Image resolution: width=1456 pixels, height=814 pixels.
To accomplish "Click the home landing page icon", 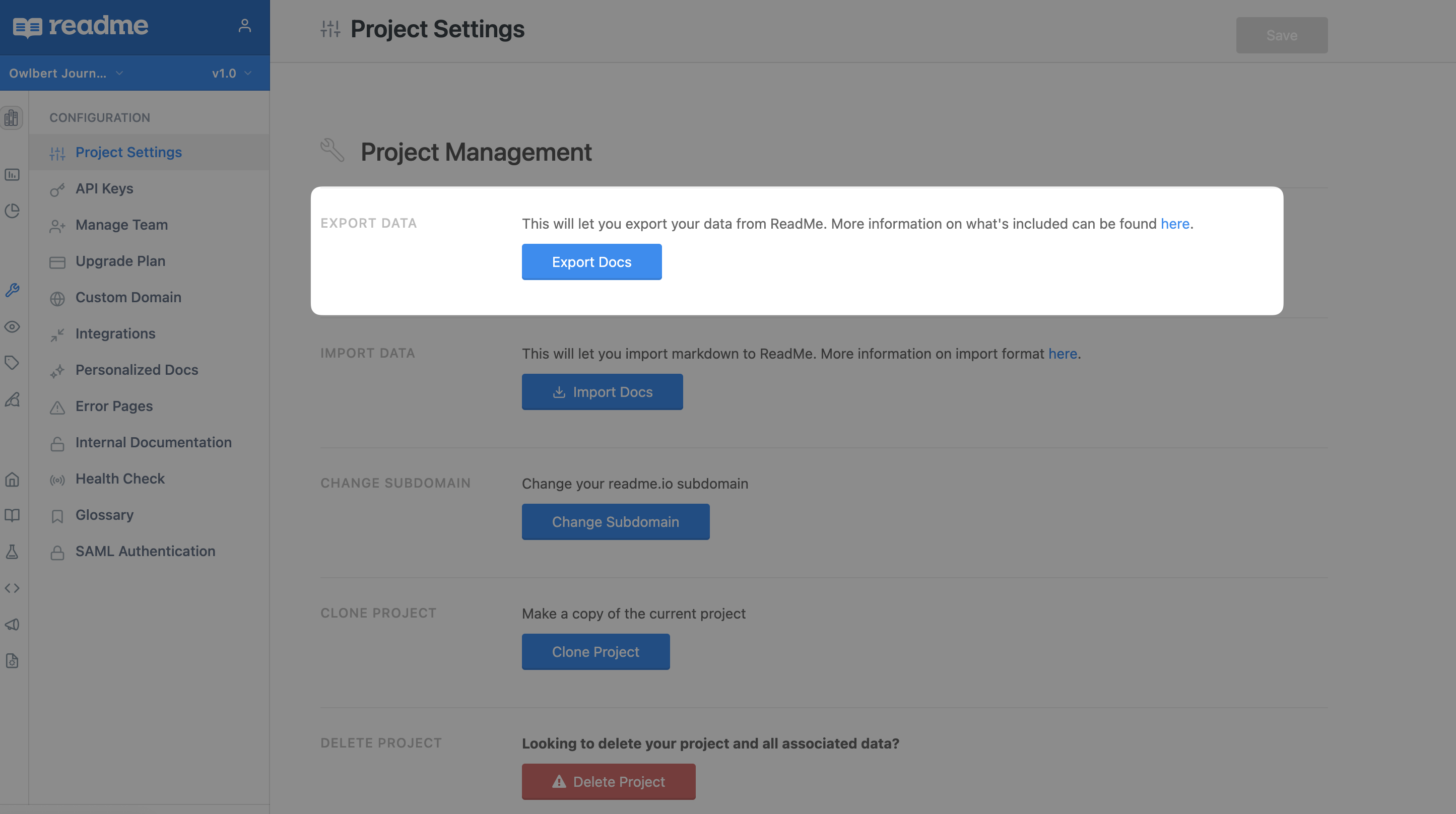I will (13, 480).
